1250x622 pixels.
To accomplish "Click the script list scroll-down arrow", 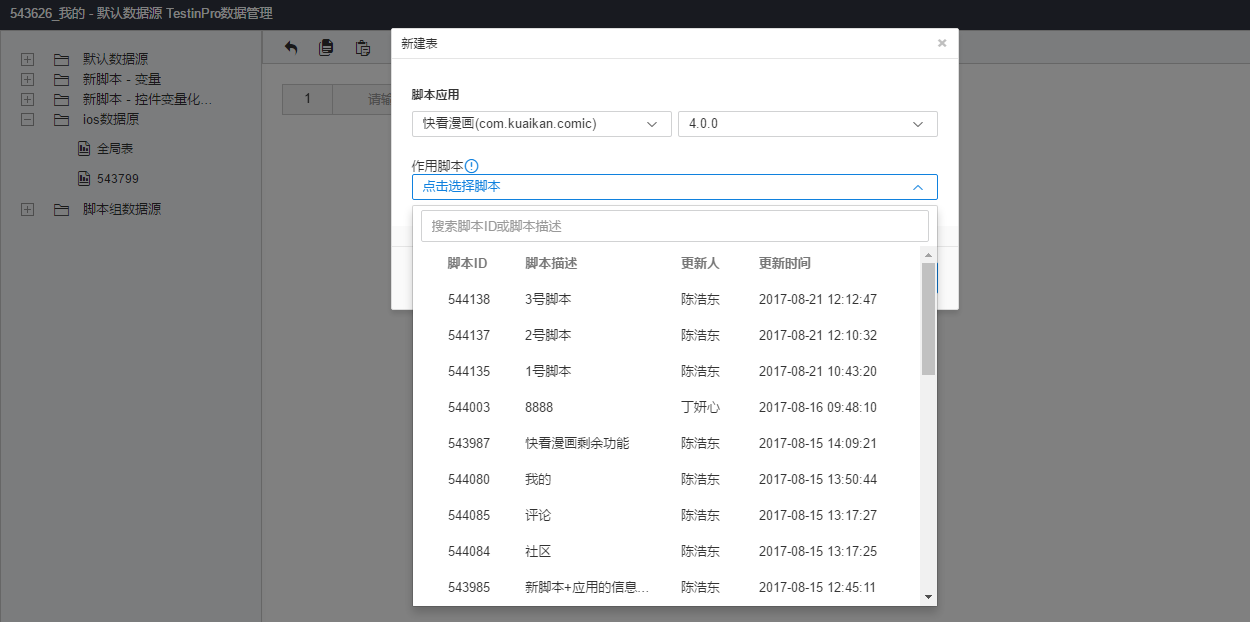I will 928,597.
